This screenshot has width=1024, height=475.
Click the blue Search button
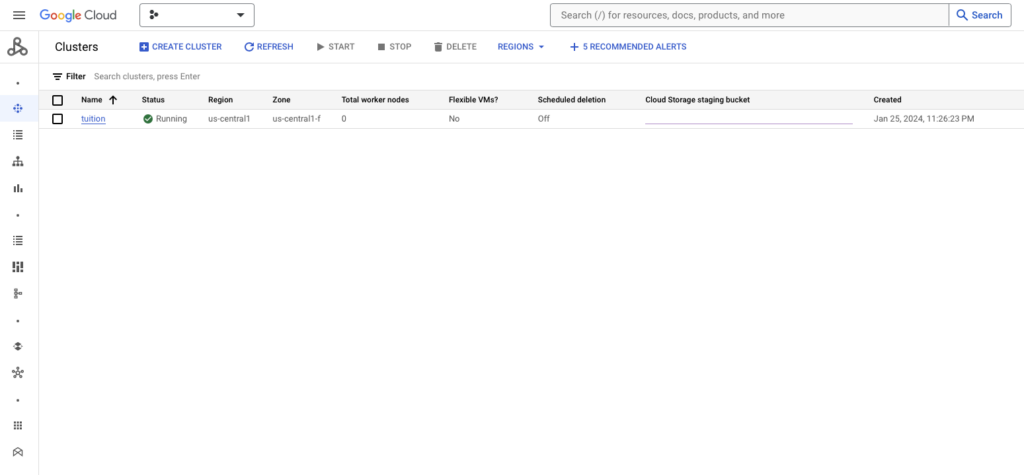pos(979,15)
